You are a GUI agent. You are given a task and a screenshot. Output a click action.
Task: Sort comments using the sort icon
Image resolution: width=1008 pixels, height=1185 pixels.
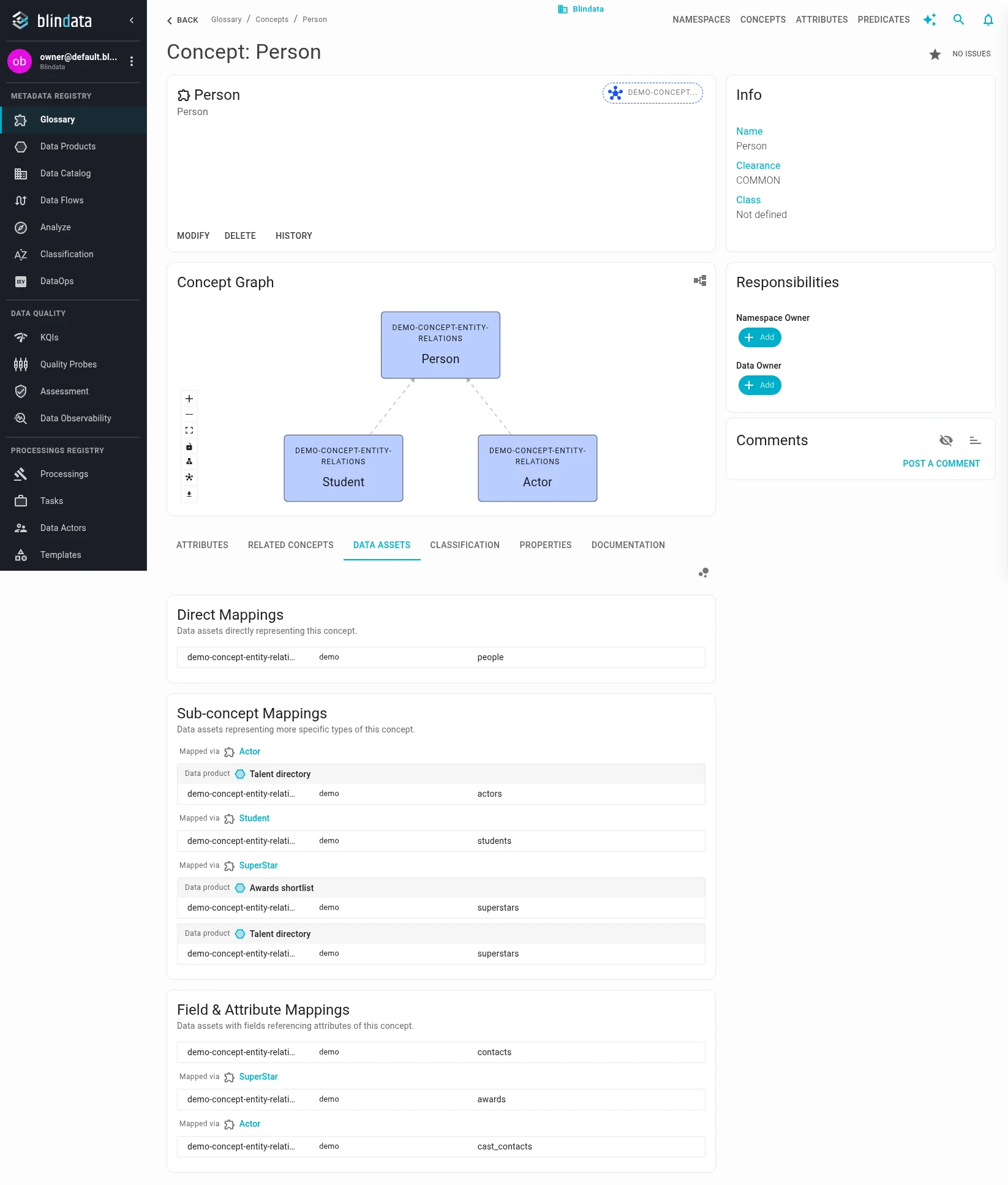coord(976,440)
